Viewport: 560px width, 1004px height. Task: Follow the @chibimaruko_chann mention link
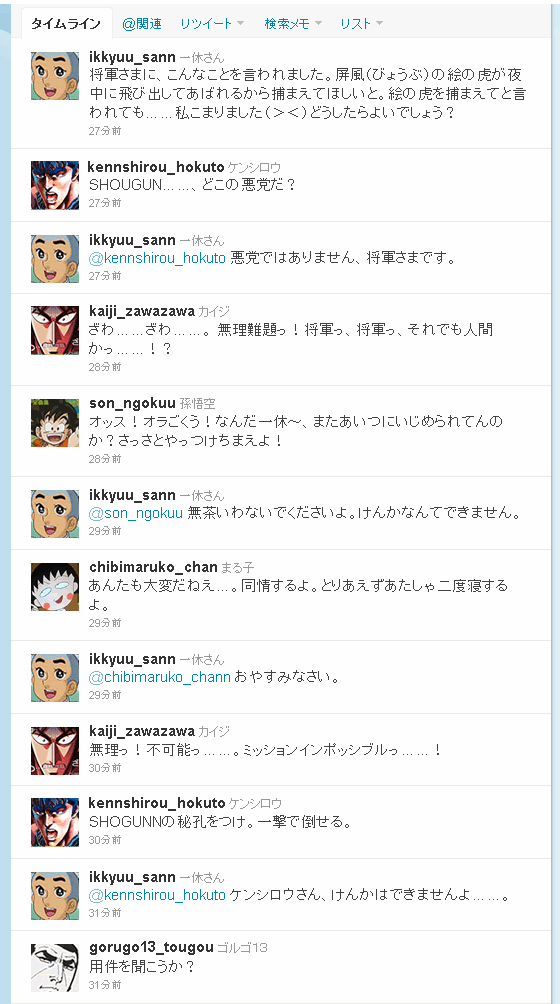tap(160, 677)
